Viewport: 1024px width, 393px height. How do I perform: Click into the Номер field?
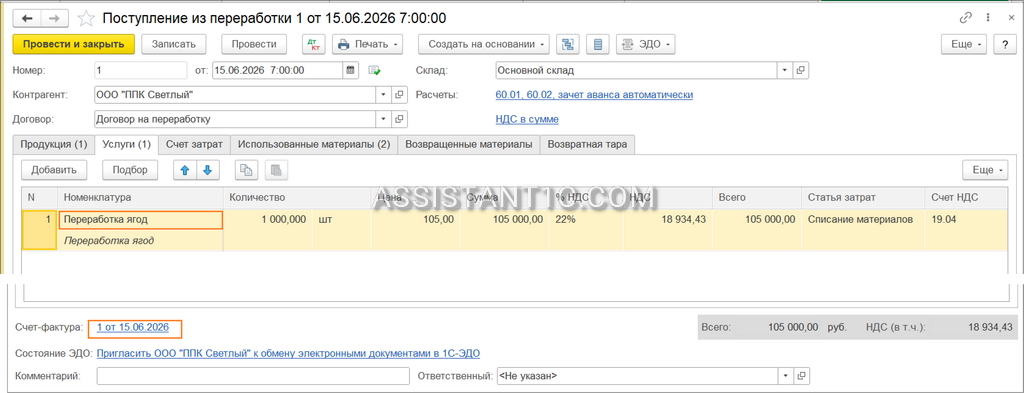pyautogui.click(x=140, y=70)
